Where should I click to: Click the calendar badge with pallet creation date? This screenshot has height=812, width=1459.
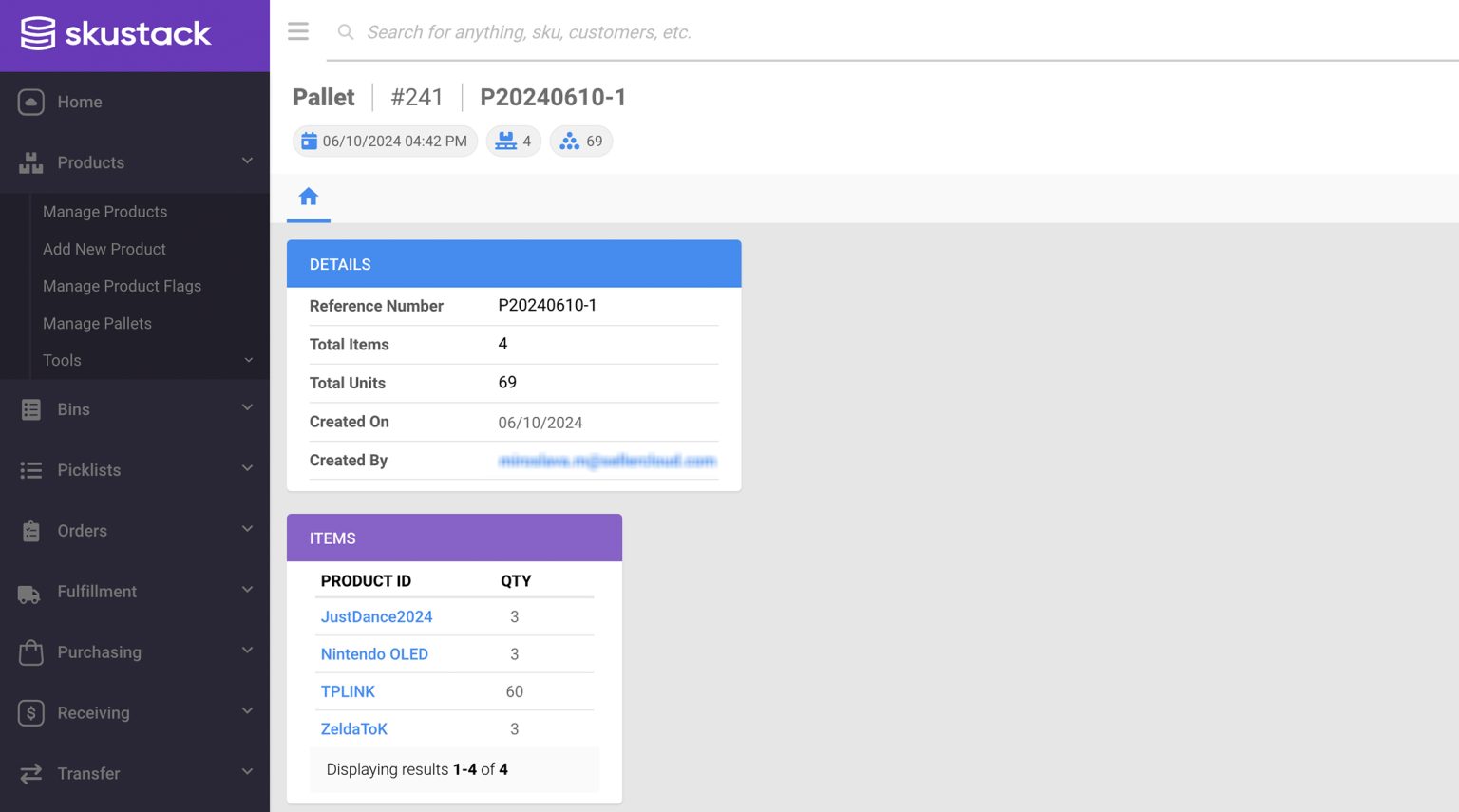pos(384,140)
